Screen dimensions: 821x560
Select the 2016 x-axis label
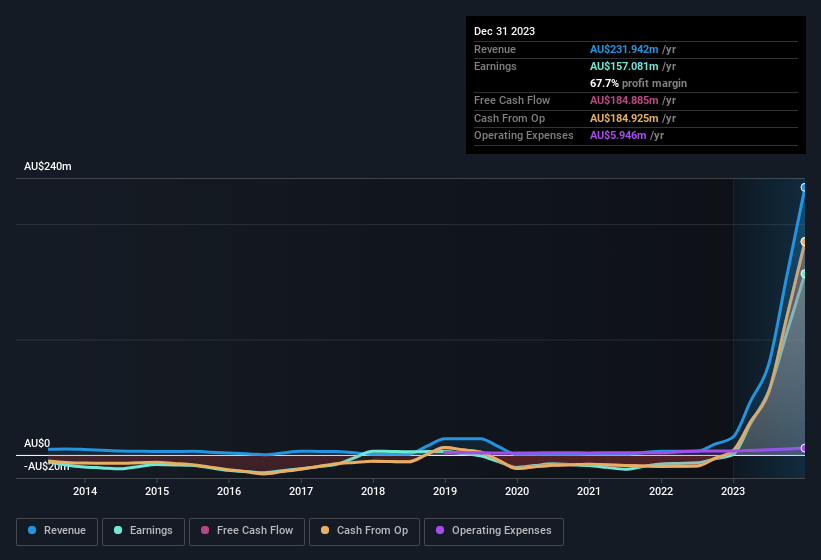[x=229, y=491]
